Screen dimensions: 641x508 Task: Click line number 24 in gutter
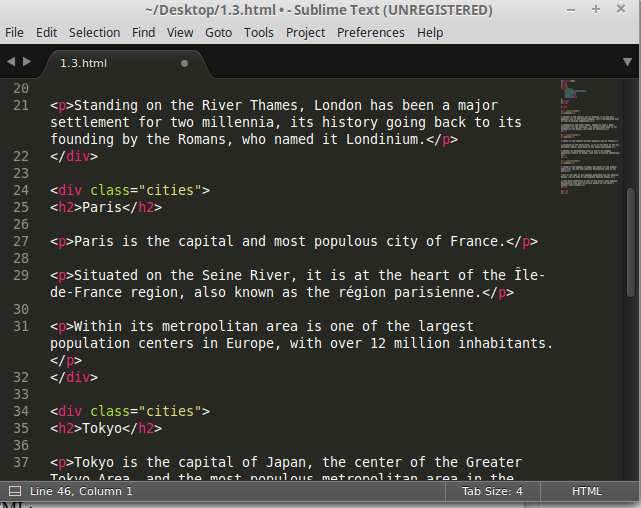point(21,190)
